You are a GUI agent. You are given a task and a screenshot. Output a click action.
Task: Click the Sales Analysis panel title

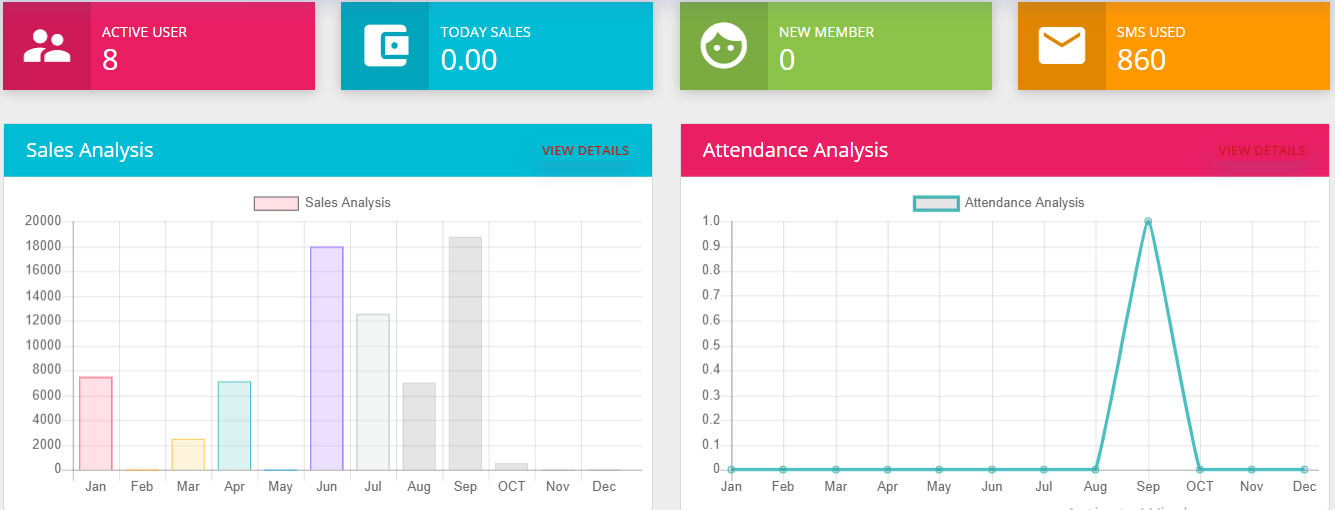90,150
